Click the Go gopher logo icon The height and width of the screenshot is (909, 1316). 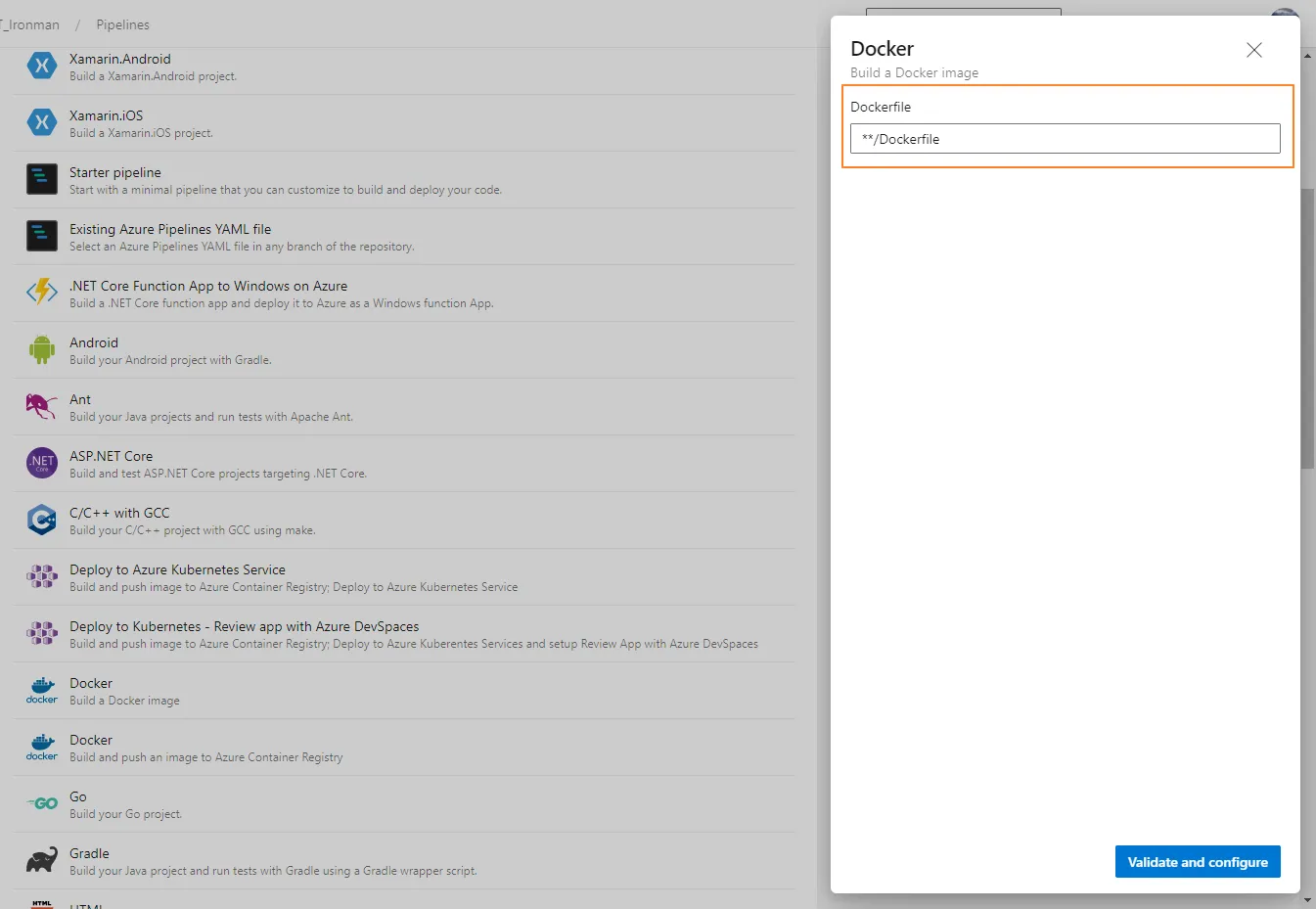click(41, 804)
